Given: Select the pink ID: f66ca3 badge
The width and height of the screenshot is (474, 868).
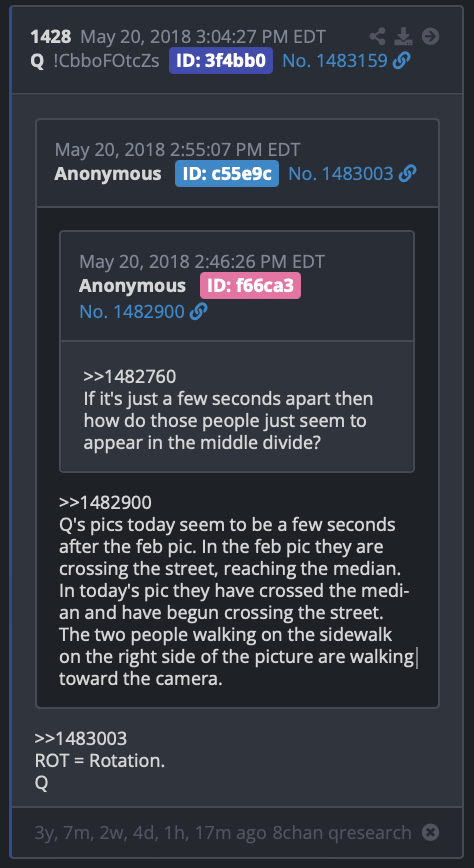Looking at the screenshot, I should click(250, 286).
